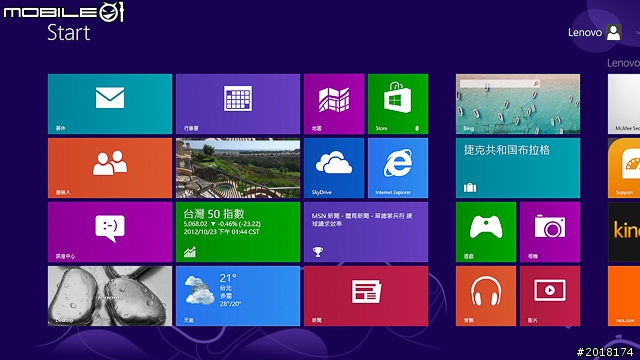640x360 pixels.
Task: Open the Travel tile 捷克共和国布拉格
Action: pos(518,168)
